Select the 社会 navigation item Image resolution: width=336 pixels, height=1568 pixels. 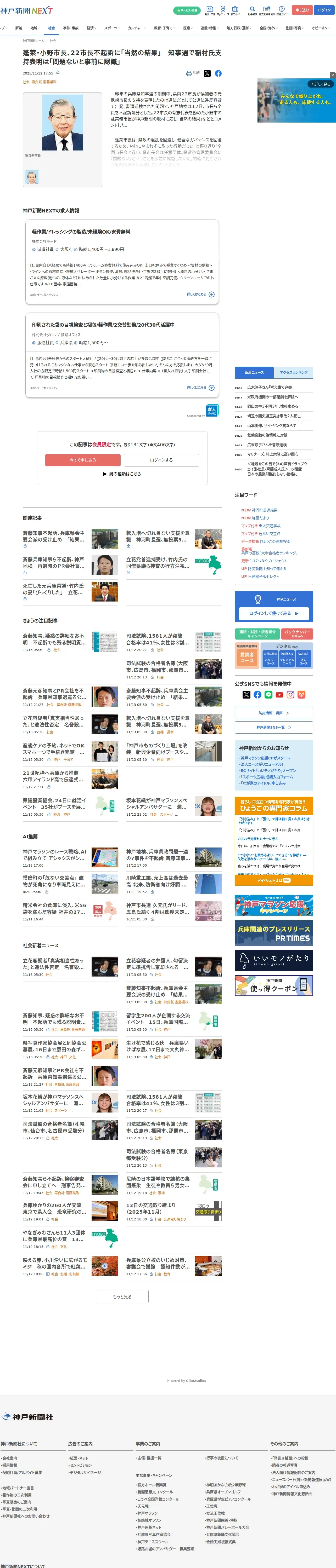point(51,28)
